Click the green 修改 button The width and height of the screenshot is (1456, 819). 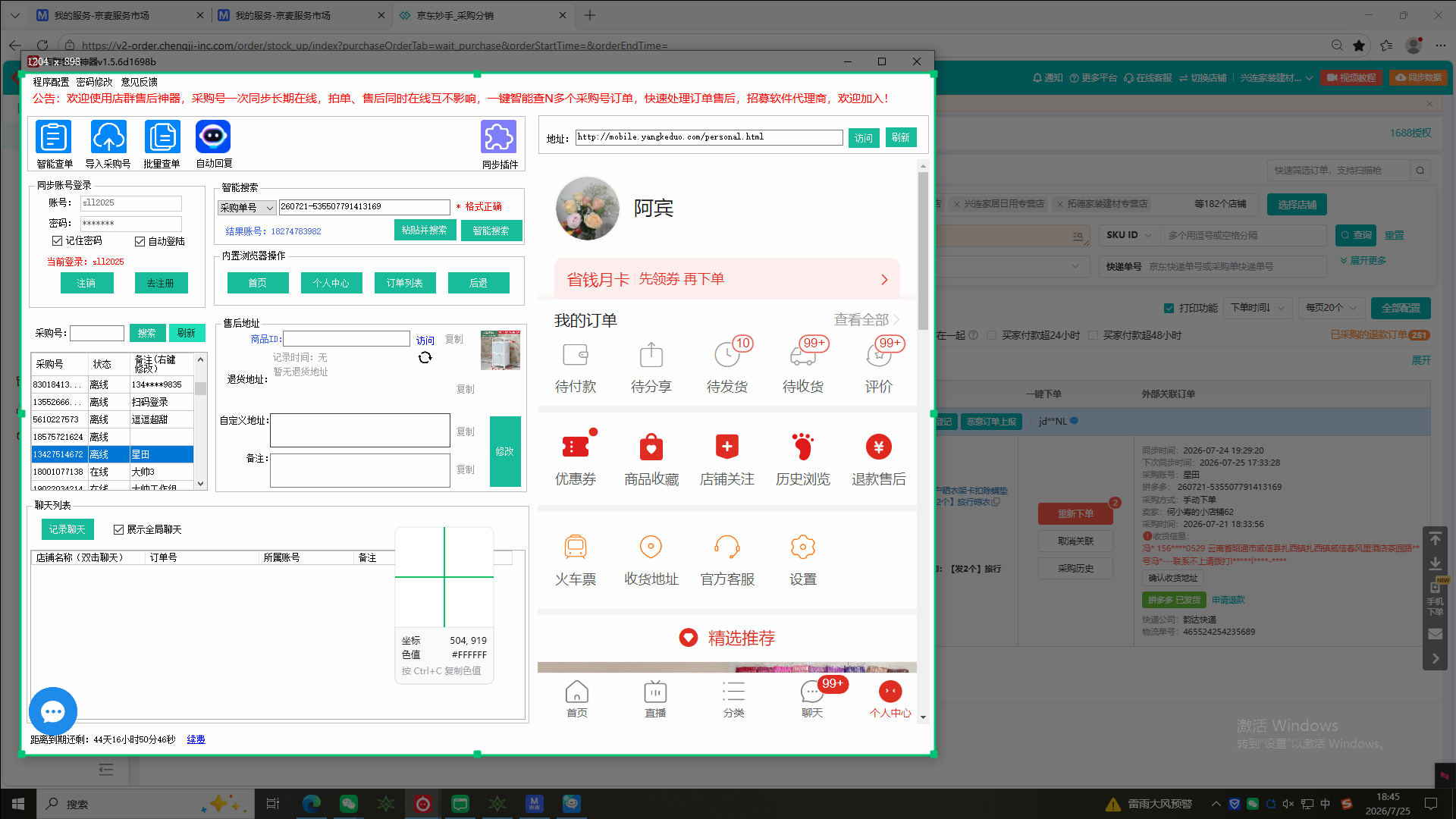[505, 451]
